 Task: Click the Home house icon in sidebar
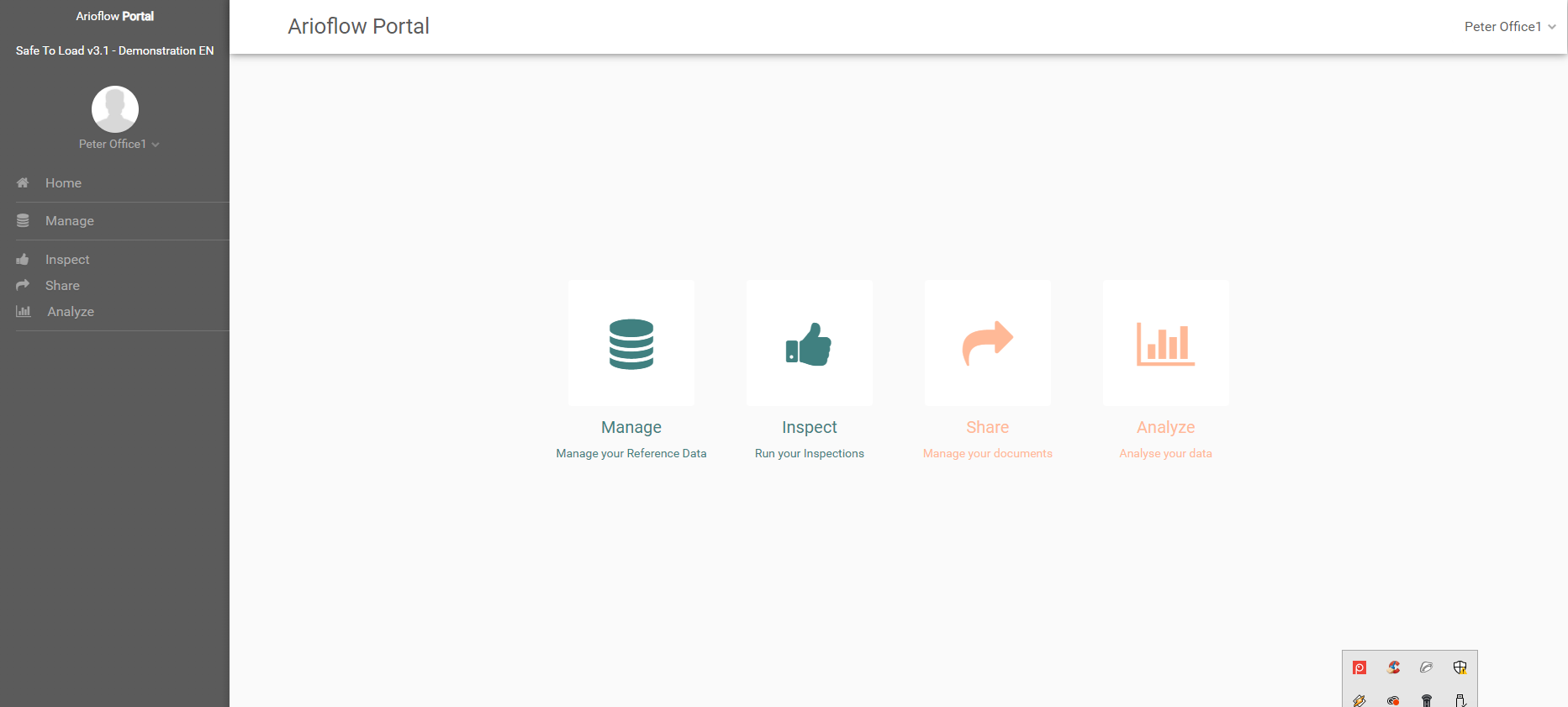coord(23,182)
